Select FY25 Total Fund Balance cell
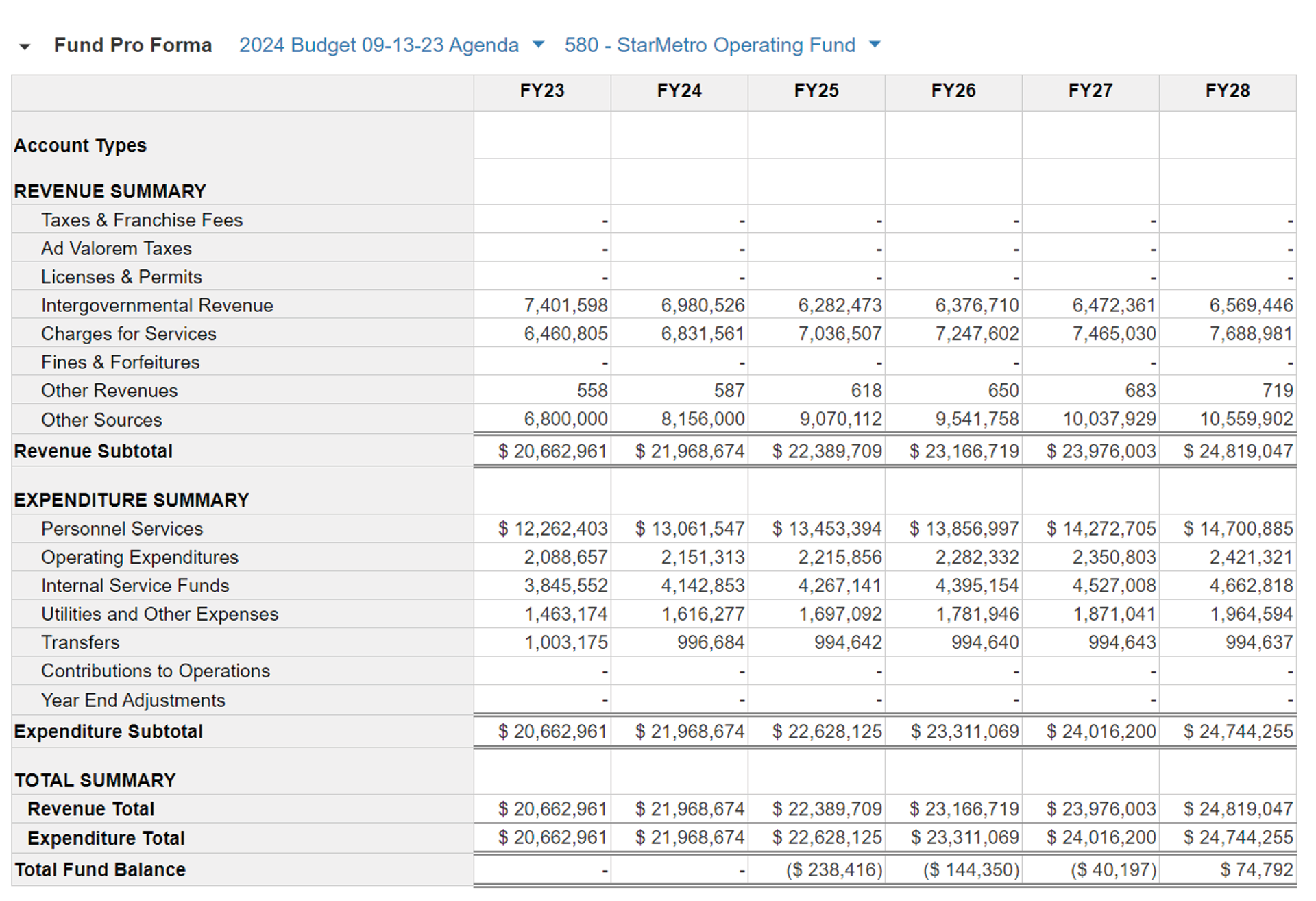 pos(833,869)
